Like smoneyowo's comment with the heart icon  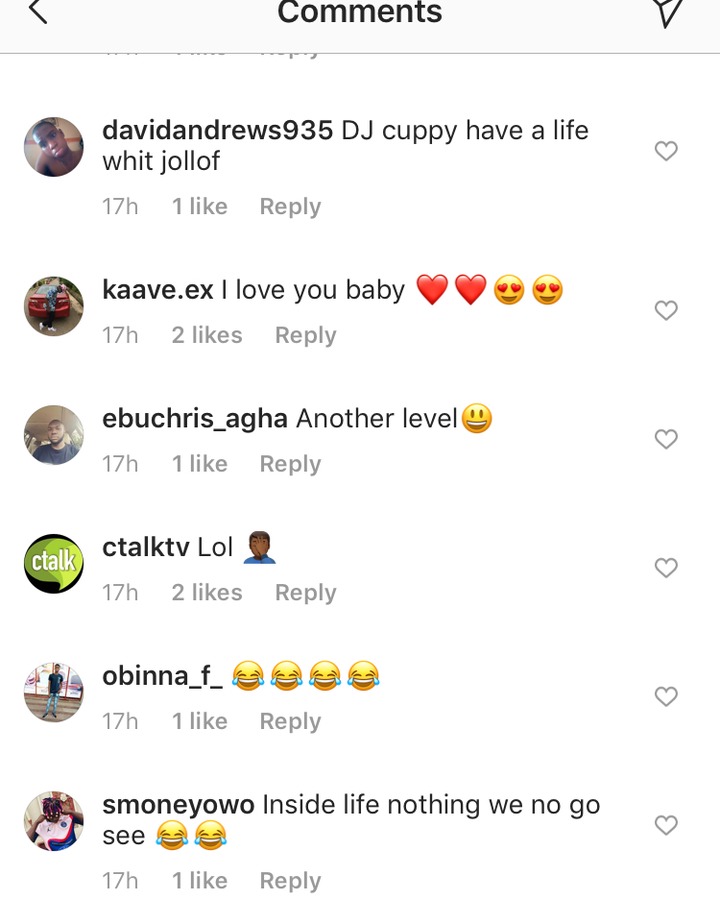coord(666,825)
